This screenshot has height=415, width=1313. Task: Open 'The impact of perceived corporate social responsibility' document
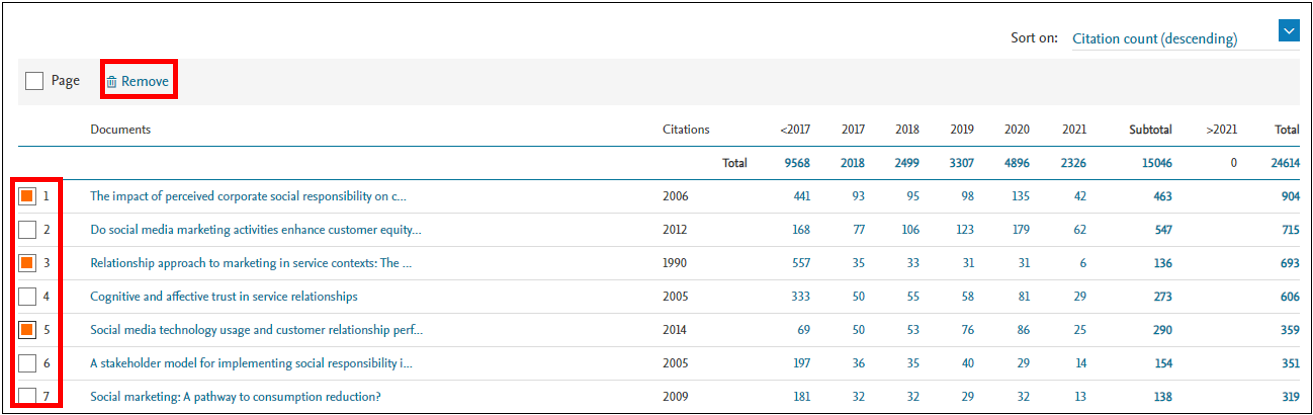(248, 196)
